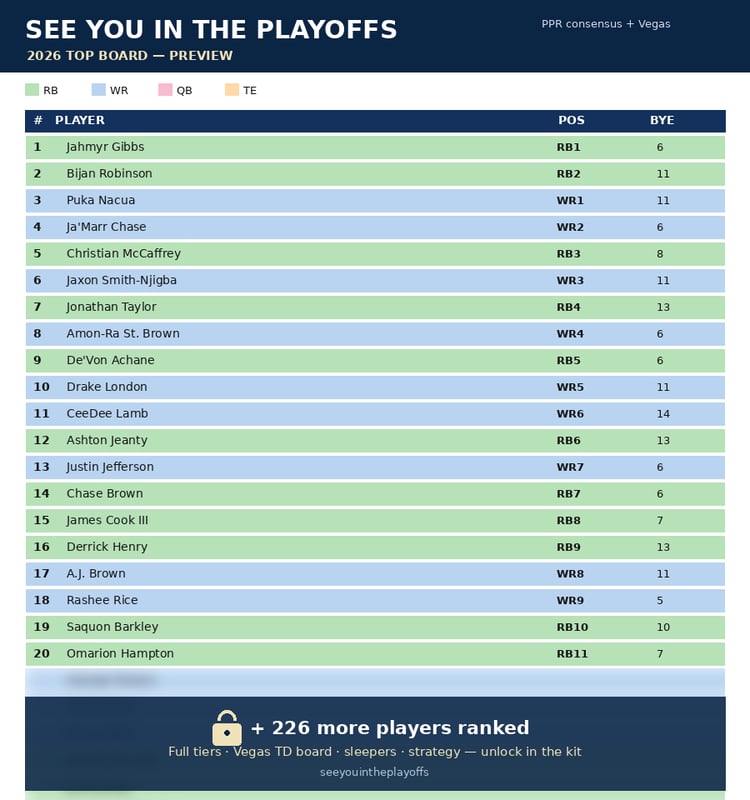Click '+ 226 more players ranked' banner
The width and height of the screenshot is (750, 800).
[390, 728]
